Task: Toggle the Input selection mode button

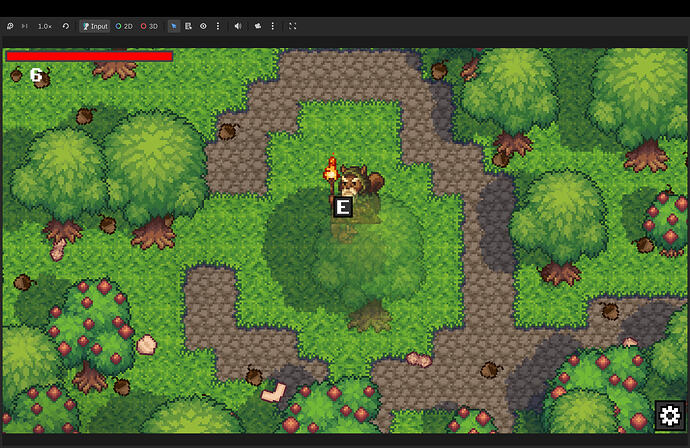Action: pyautogui.click(x=95, y=26)
